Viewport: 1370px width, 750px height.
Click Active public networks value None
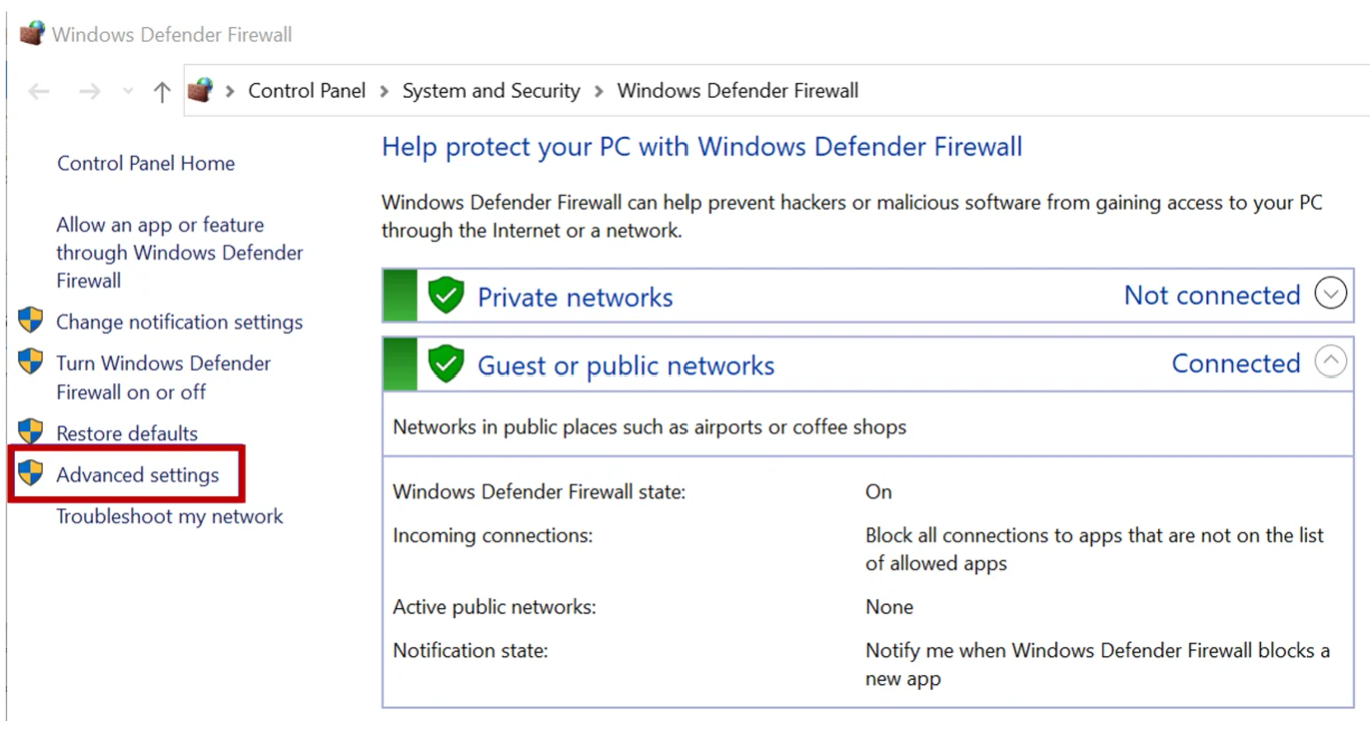pos(889,607)
